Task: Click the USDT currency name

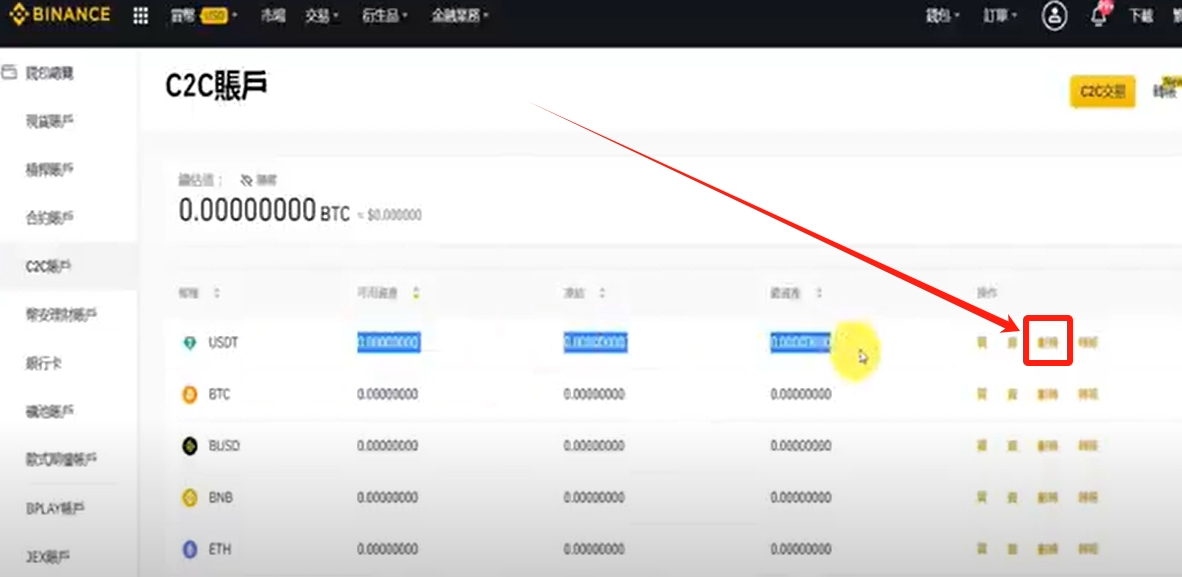Action: (x=223, y=343)
